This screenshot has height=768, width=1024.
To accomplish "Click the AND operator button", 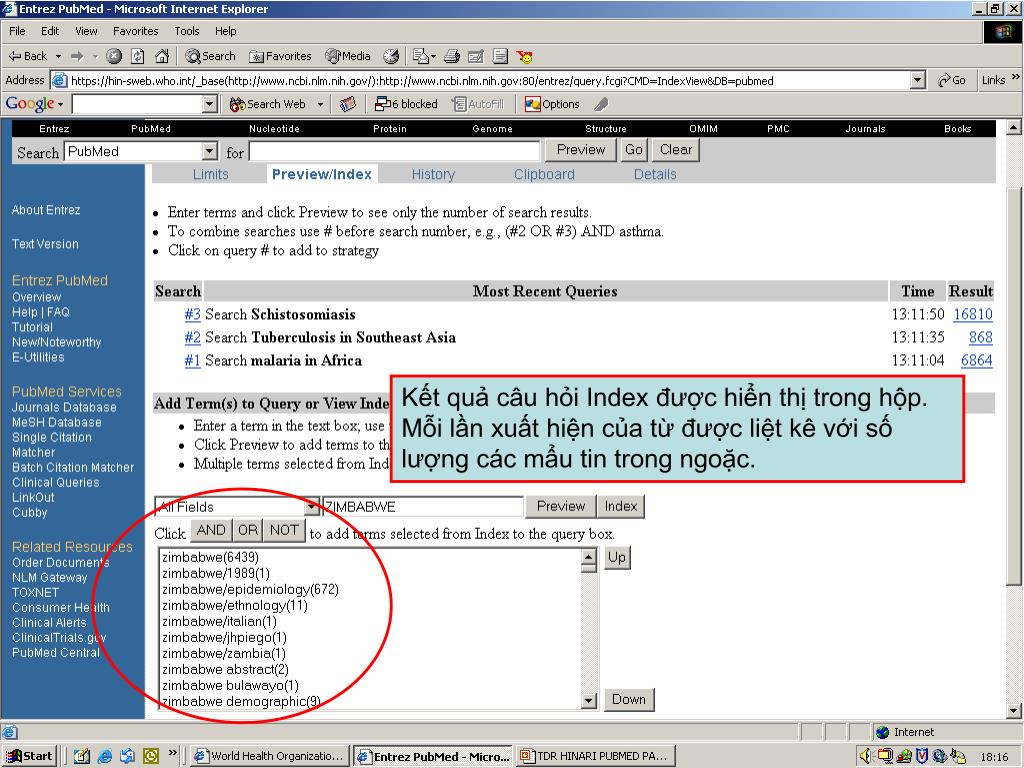I will point(211,530).
